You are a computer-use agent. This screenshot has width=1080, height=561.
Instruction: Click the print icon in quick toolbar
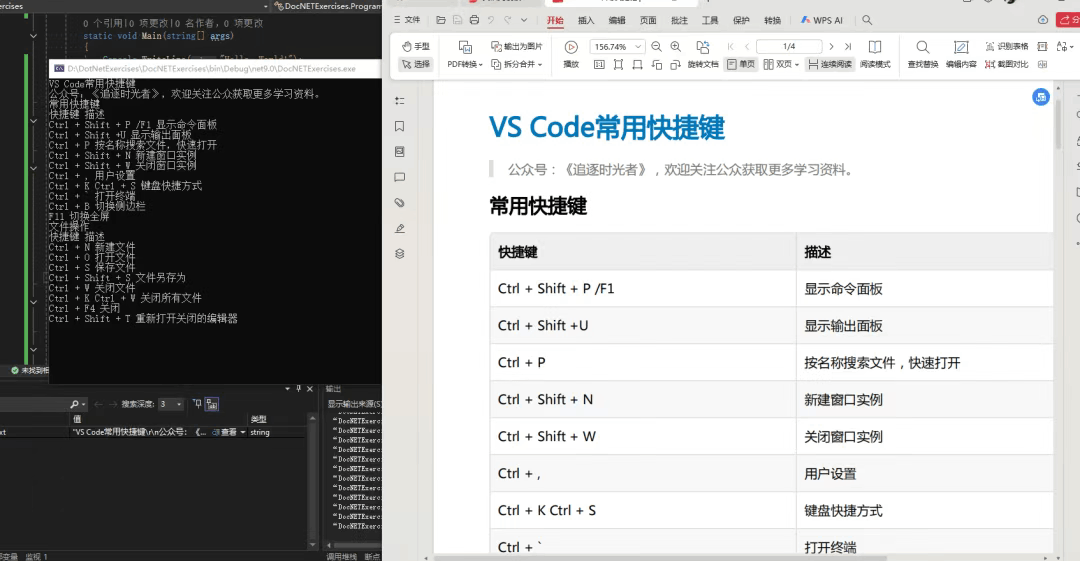click(x=473, y=20)
